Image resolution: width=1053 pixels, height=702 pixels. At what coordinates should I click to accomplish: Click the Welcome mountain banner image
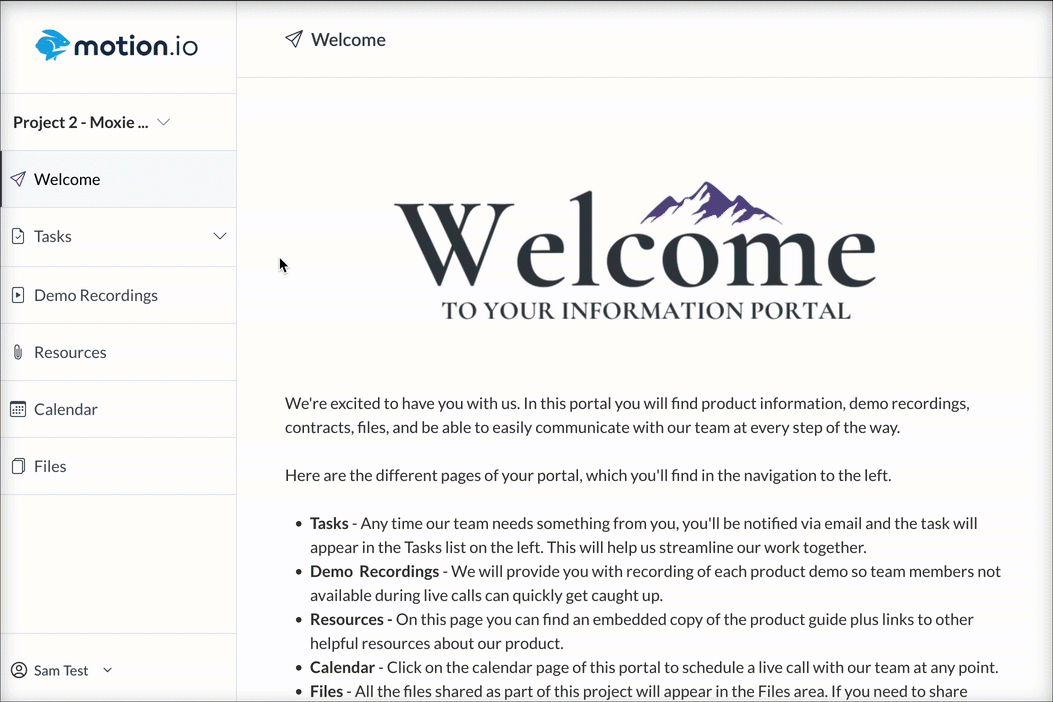pos(635,252)
